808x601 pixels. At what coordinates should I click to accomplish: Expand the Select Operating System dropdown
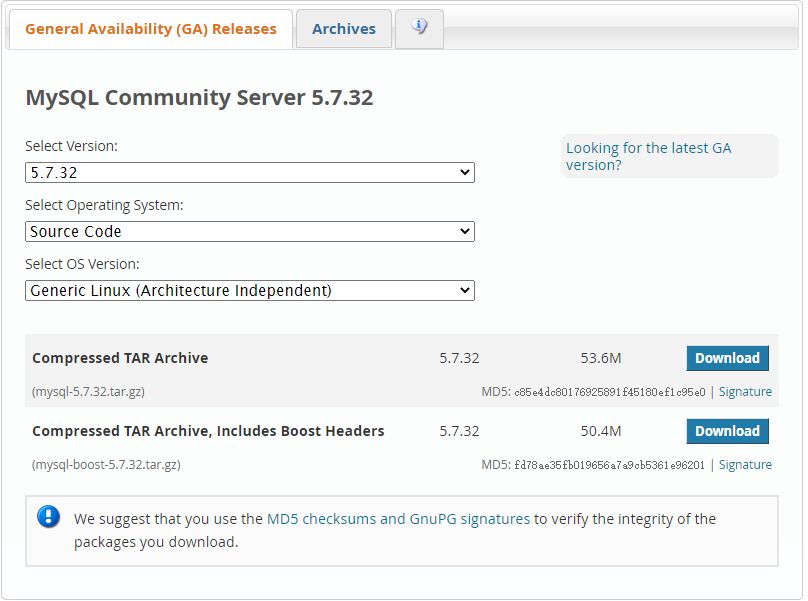250,231
